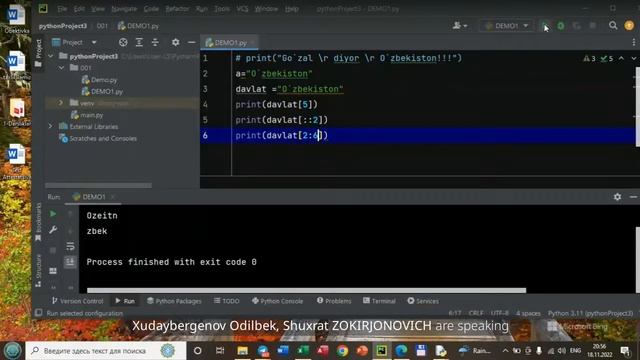Screen dimensions: 640x360
Task: Expand all items in Project panel
Action: click(x=139, y=42)
